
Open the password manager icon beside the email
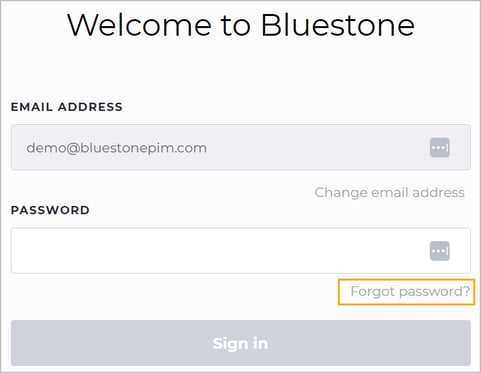point(440,147)
